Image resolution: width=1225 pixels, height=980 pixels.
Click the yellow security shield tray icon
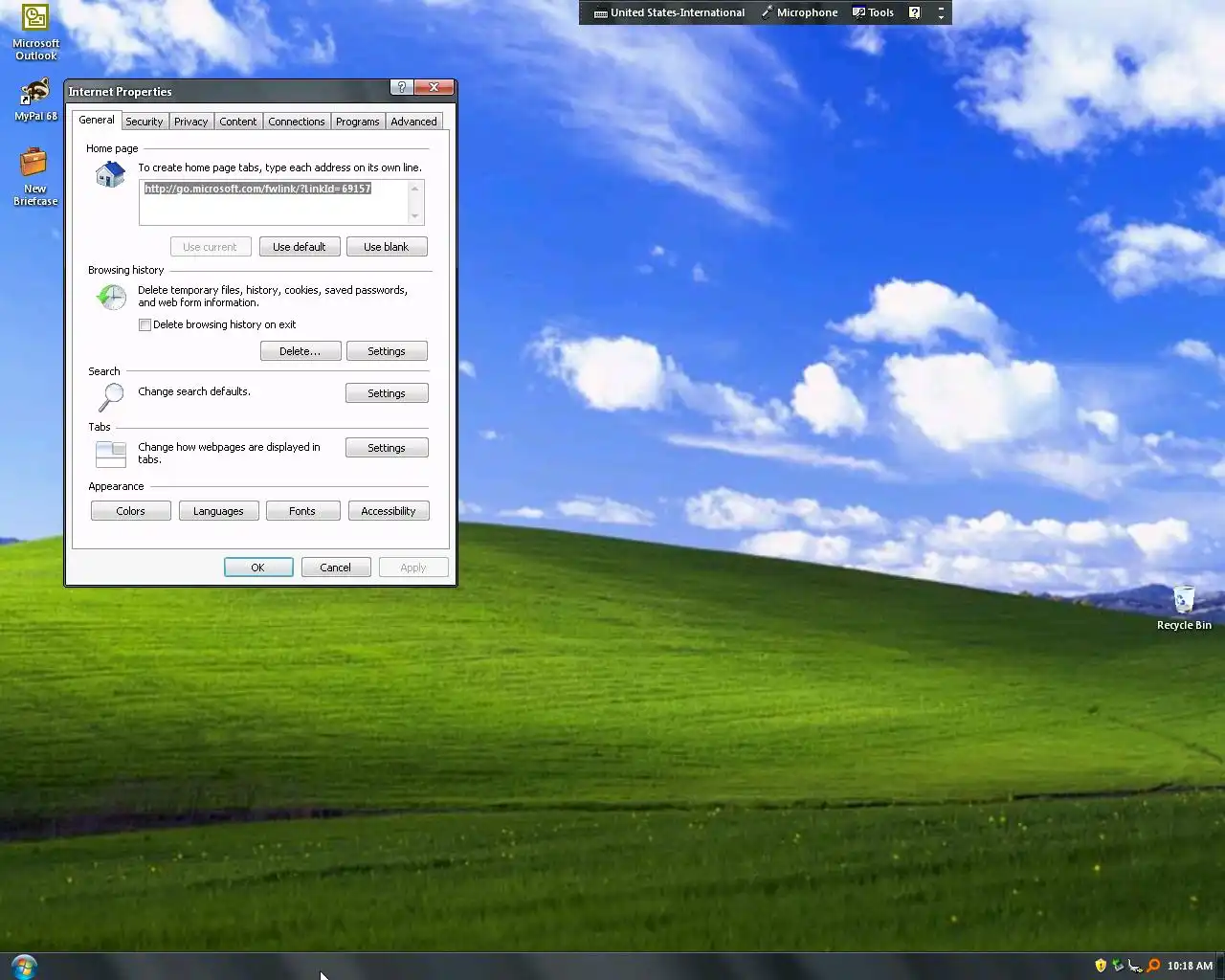click(x=1101, y=966)
